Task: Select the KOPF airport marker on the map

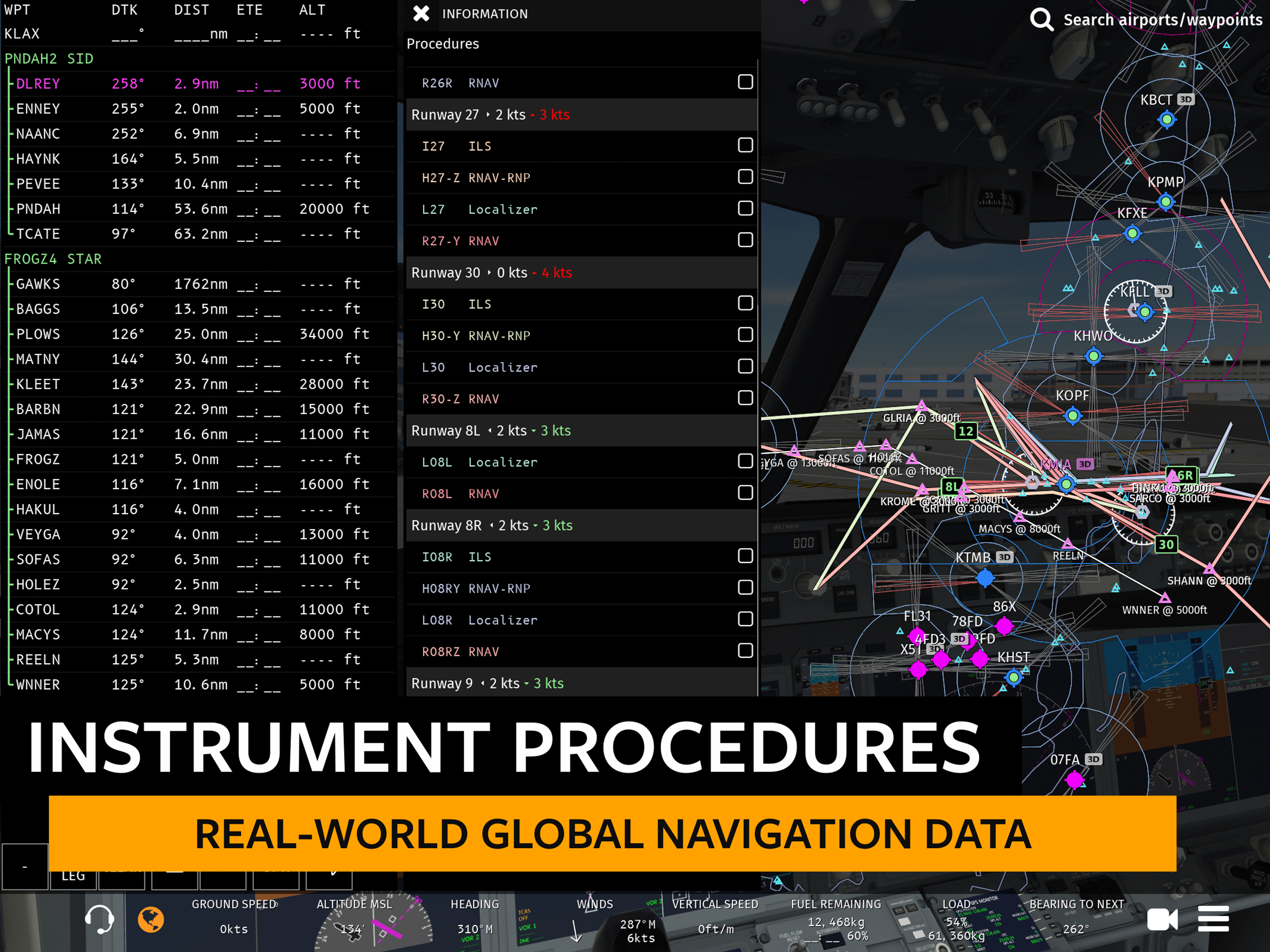Action: click(1072, 416)
